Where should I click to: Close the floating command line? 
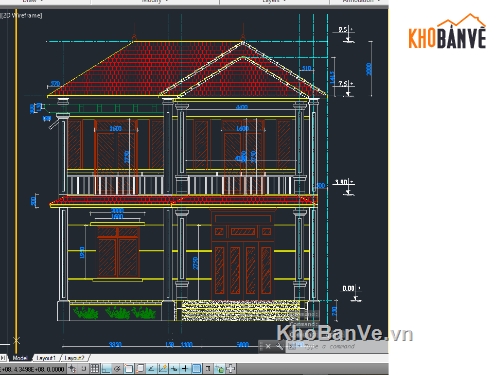click(268, 347)
